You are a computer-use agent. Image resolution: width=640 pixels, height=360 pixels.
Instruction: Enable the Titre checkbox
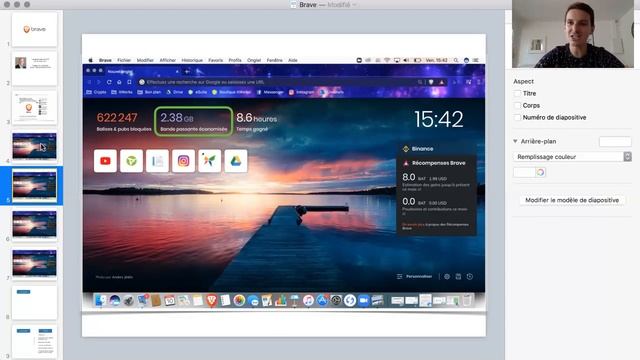[518, 93]
